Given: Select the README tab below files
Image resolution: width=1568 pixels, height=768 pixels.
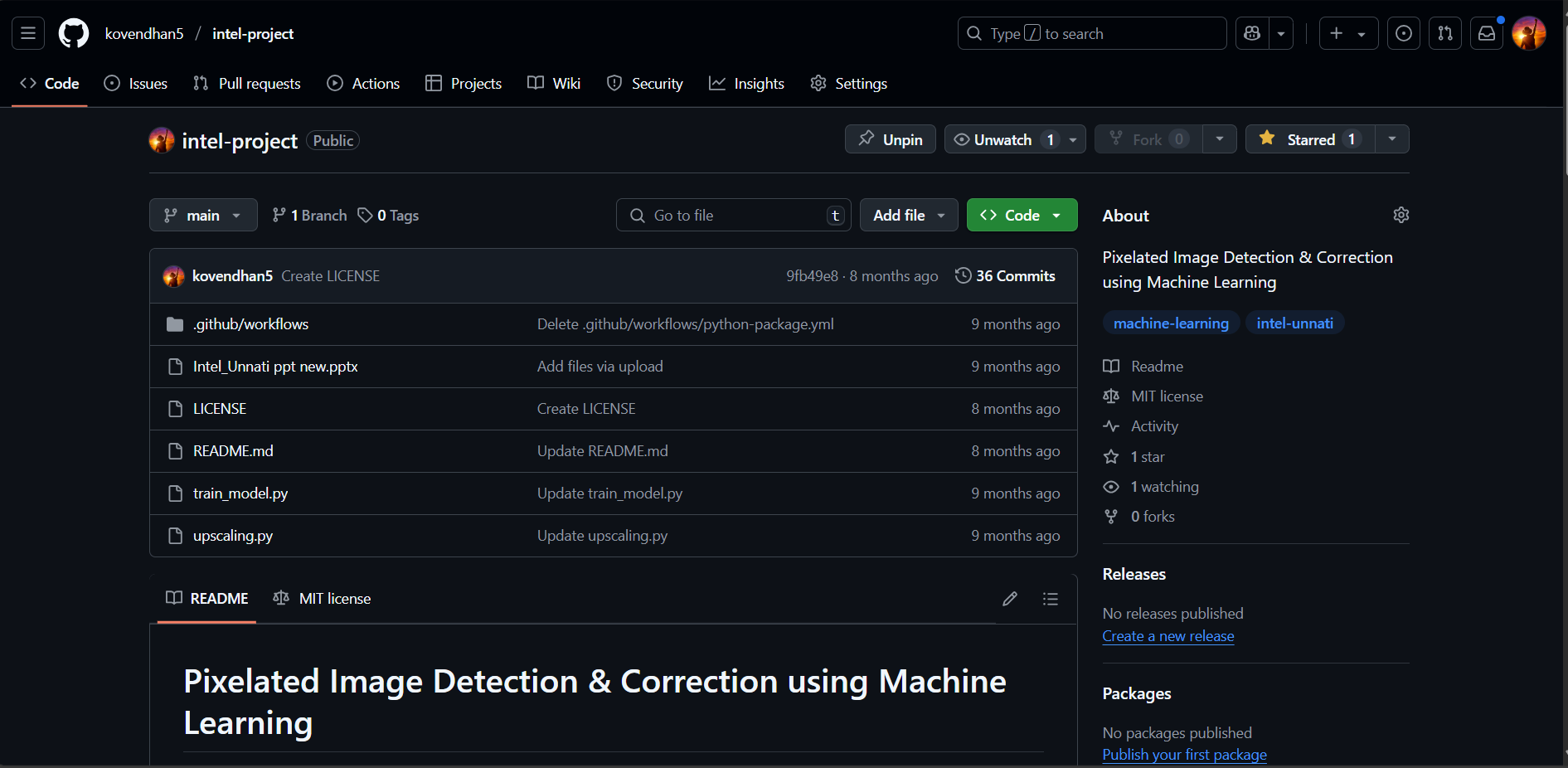Looking at the screenshot, I should pos(206,598).
